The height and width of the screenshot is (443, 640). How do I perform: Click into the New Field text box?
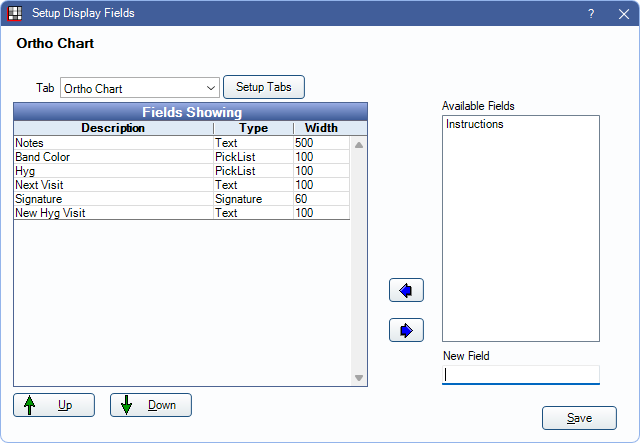(520, 375)
